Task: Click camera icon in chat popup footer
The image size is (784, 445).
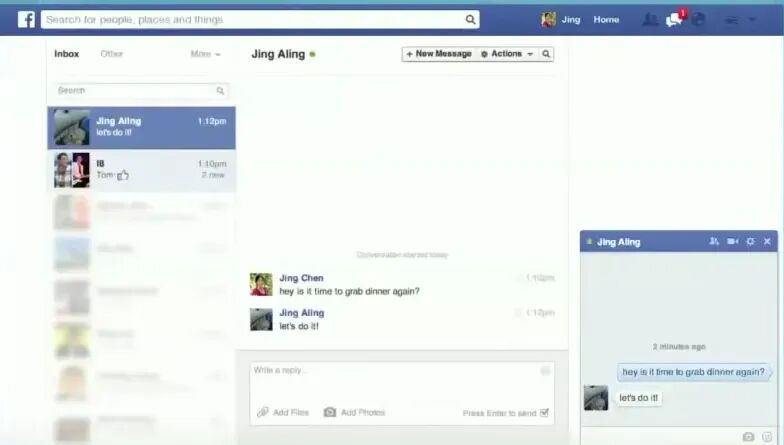Action: 748,436
